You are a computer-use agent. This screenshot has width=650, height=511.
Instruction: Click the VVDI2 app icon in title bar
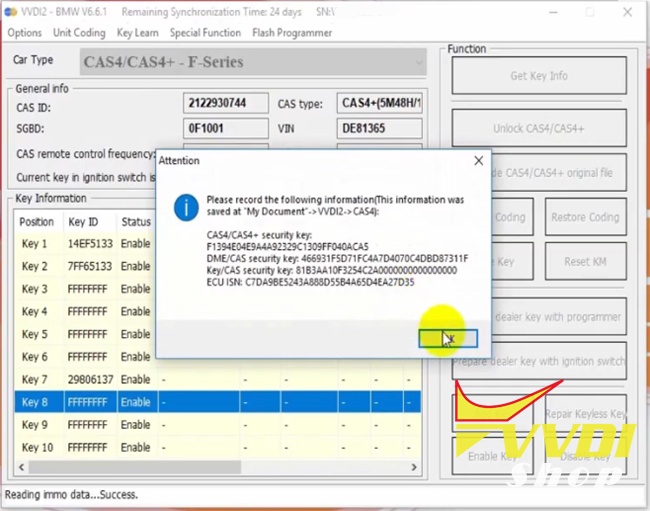10,12
